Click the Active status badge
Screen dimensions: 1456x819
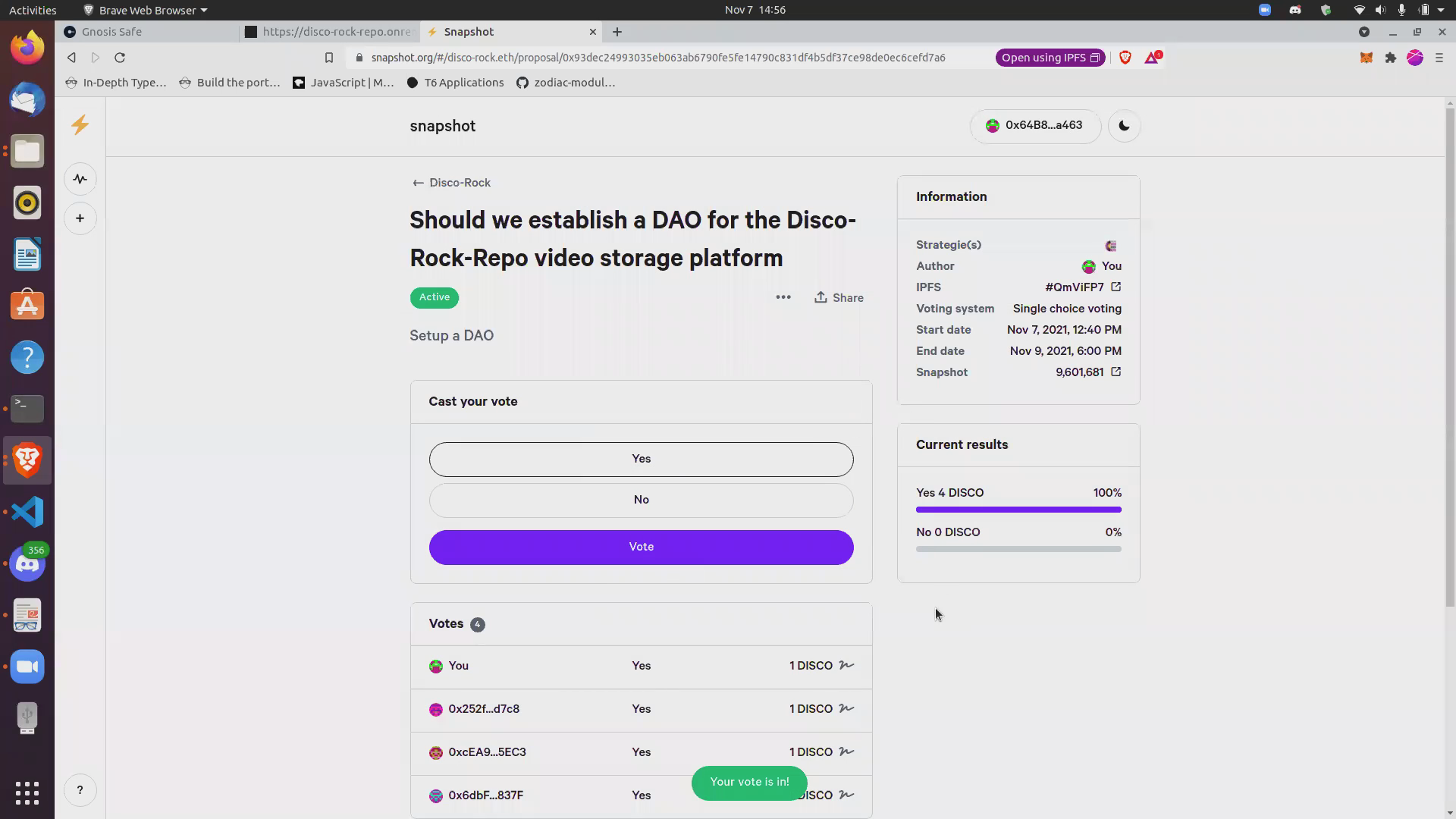coord(435,297)
